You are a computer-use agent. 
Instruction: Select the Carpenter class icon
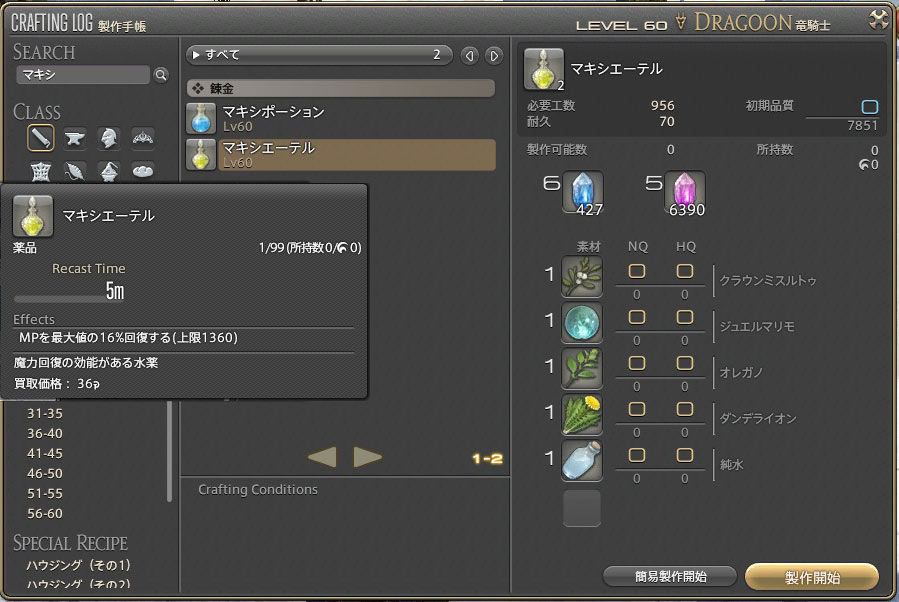[x=40, y=138]
